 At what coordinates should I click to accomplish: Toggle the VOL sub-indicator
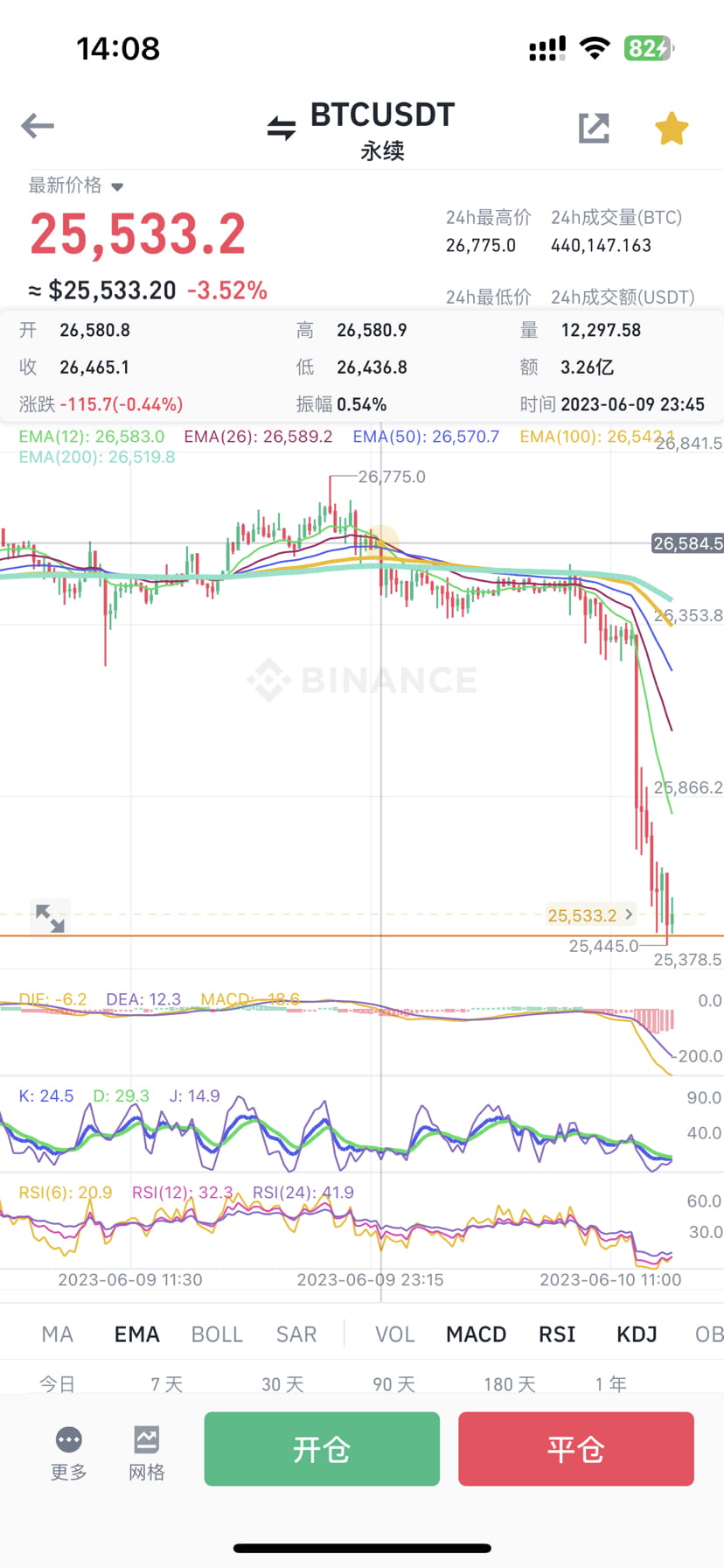coord(395,1334)
